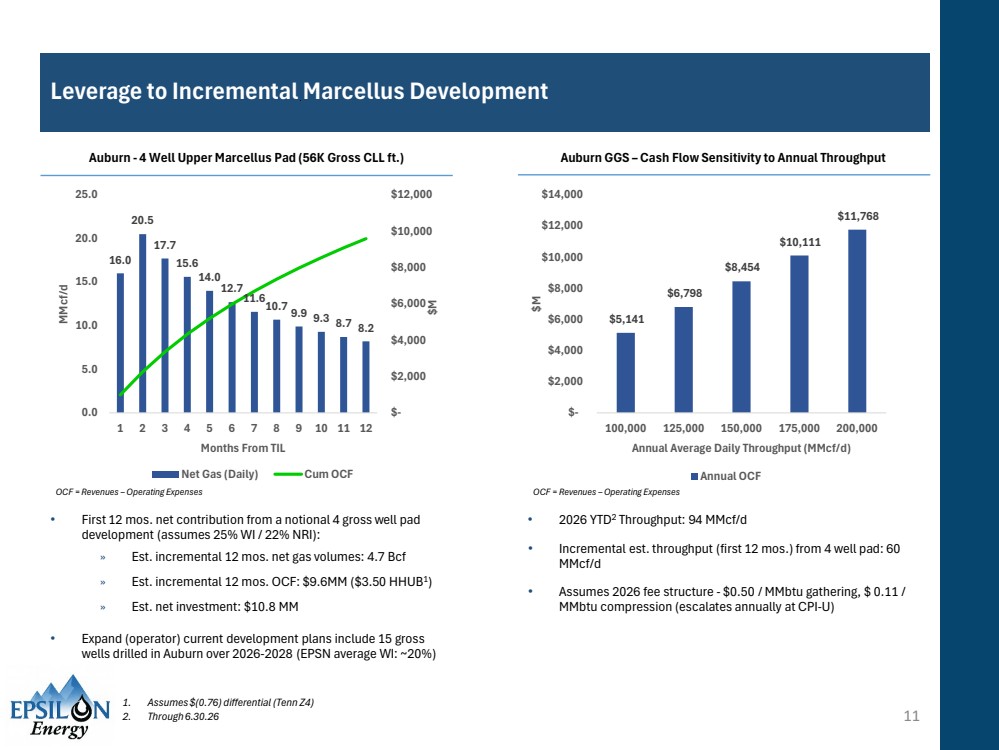Click the left chart's '25.0' axis value
999x750 pixels.
pyautogui.click(x=87, y=194)
